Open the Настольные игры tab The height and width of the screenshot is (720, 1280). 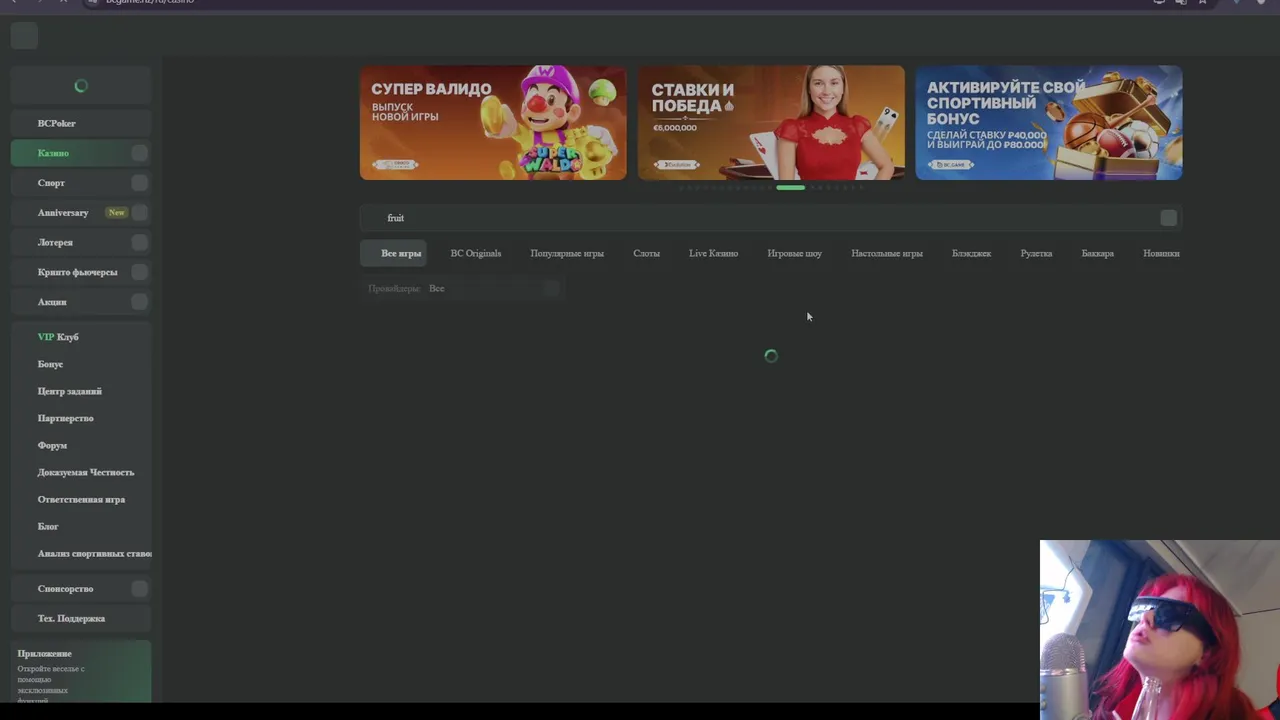click(886, 253)
